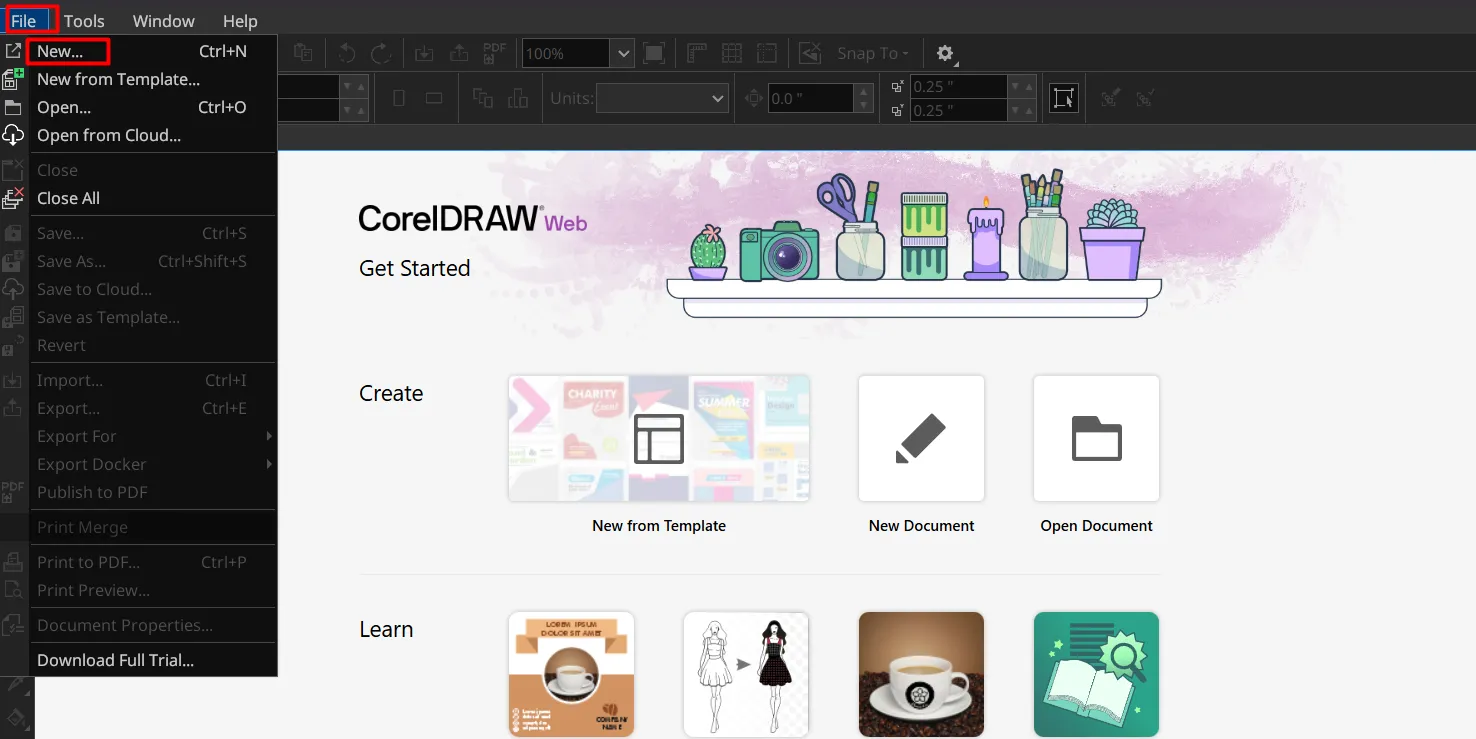This screenshot has height=739, width=1476.
Task: Toggle the Show Grid icon
Action: (x=732, y=54)
